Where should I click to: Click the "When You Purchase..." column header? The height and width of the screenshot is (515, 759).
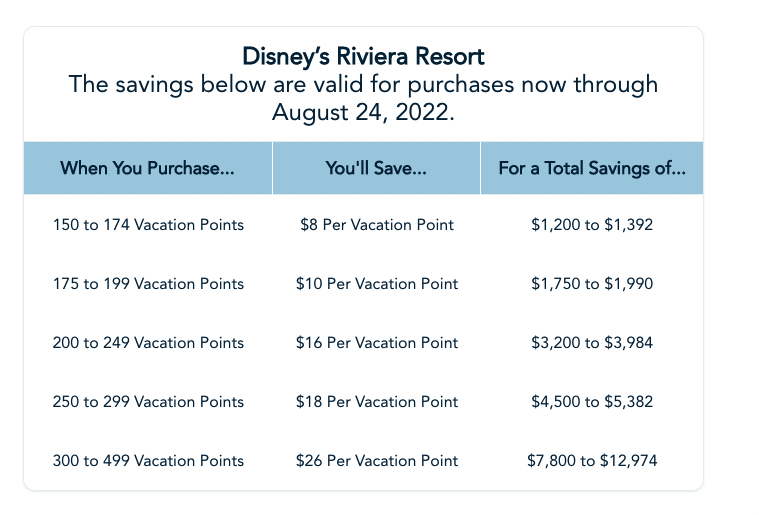point(148,168)
